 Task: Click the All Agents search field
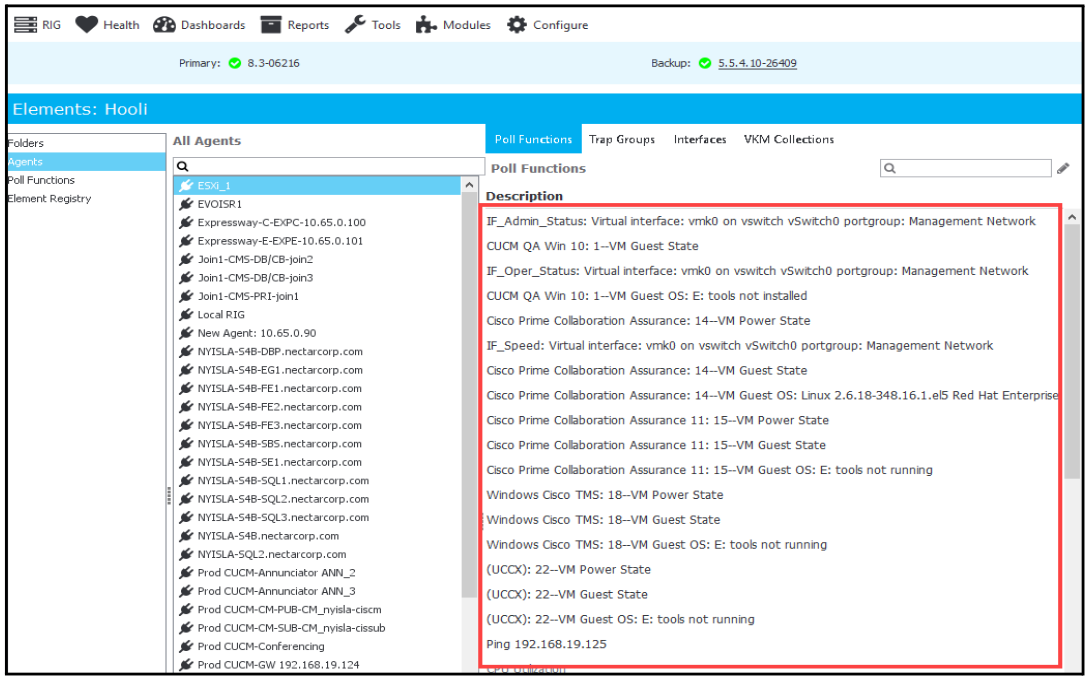pyautogui.click(x=329, y=166)
